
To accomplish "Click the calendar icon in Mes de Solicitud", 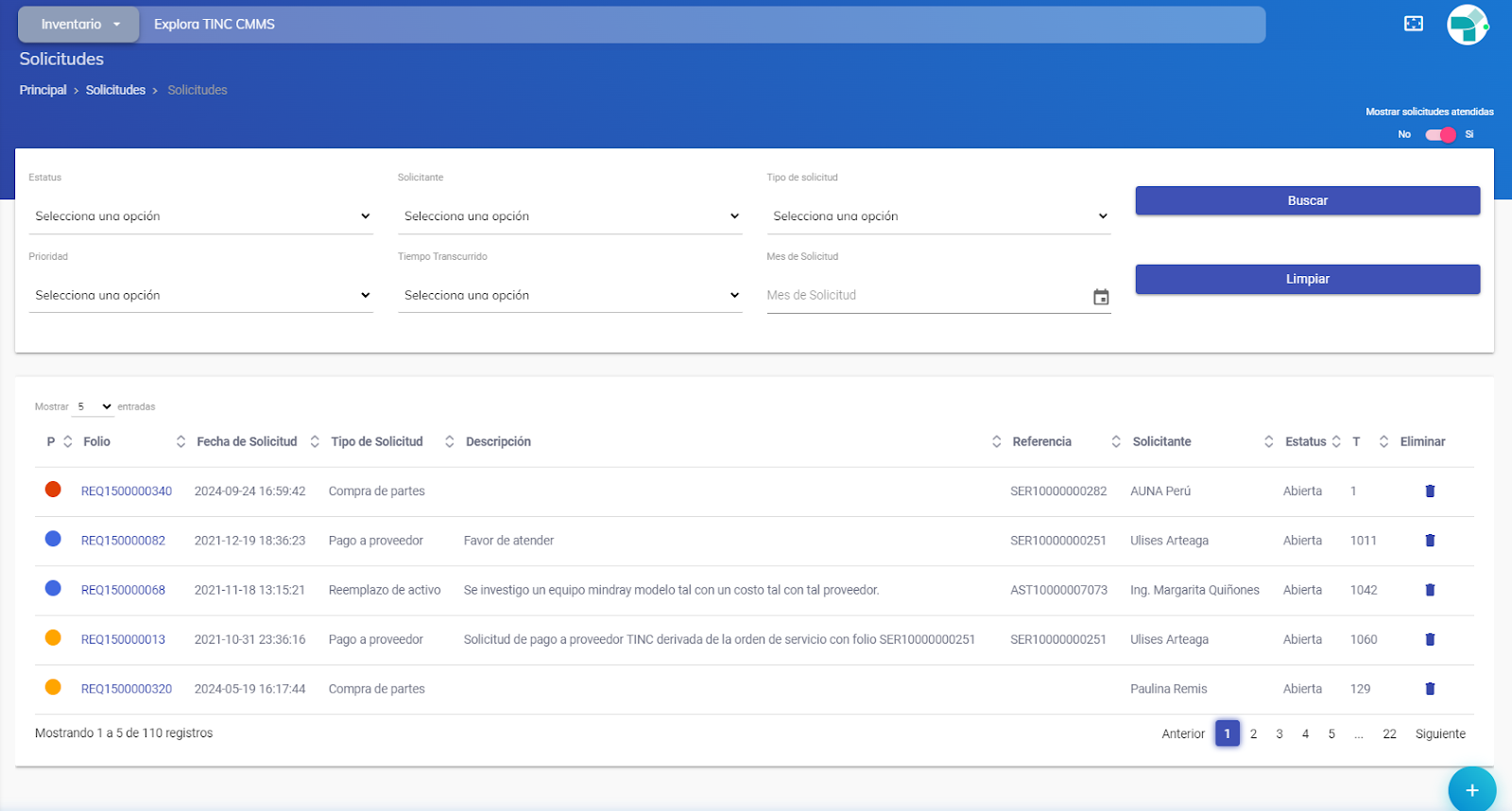I will tap(1100, 297).
